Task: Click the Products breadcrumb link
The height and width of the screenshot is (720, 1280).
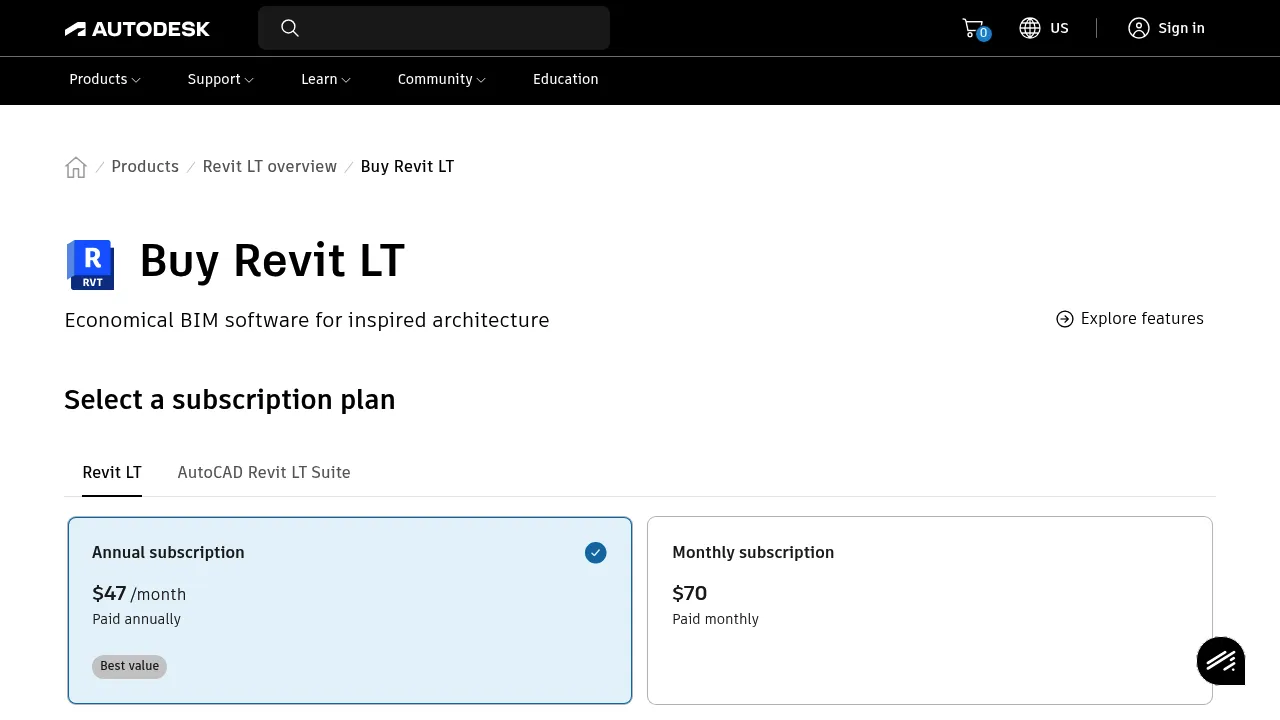Action: click(x=145, y=167)
